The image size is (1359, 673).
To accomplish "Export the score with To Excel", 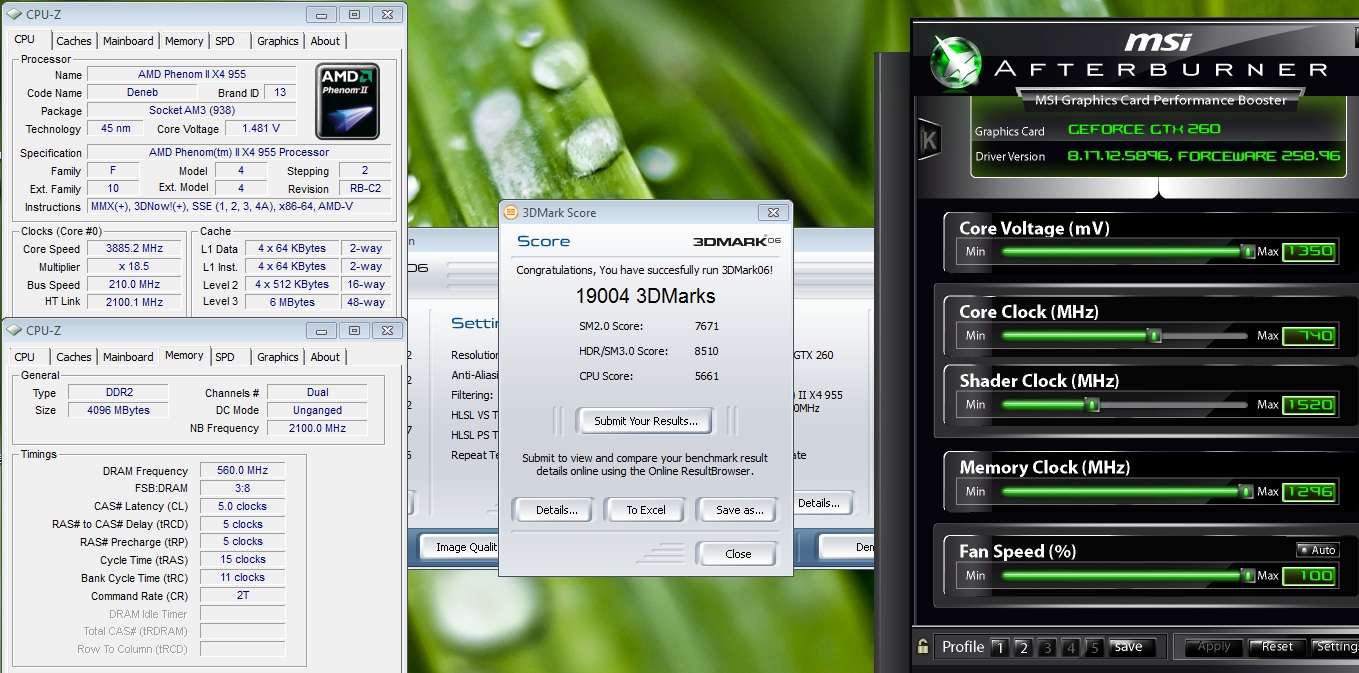I will (646, 510).
